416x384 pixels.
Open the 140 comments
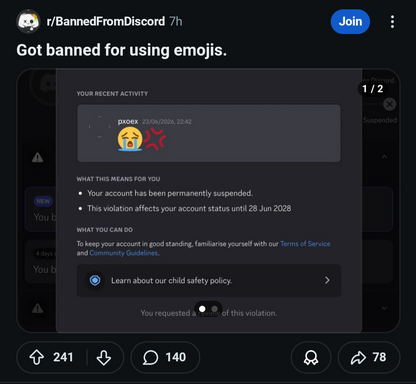165,357
